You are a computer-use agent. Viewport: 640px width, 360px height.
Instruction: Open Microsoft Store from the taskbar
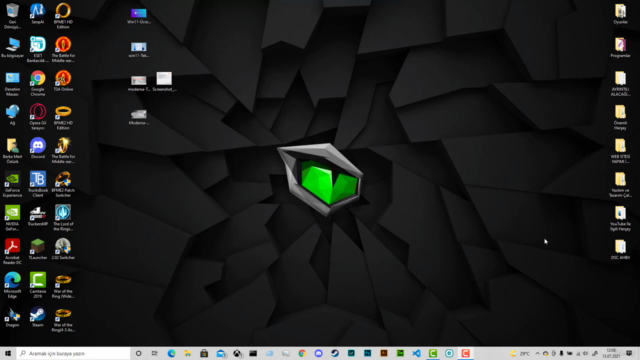tap(204, 353)
